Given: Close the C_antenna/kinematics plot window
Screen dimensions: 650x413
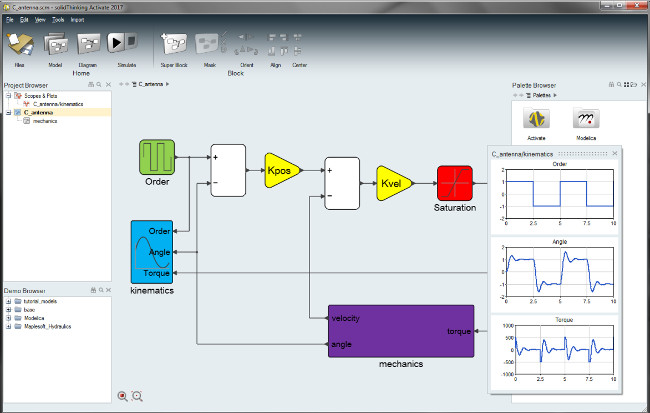Looking at the screenshot, I should coord(615,153).
